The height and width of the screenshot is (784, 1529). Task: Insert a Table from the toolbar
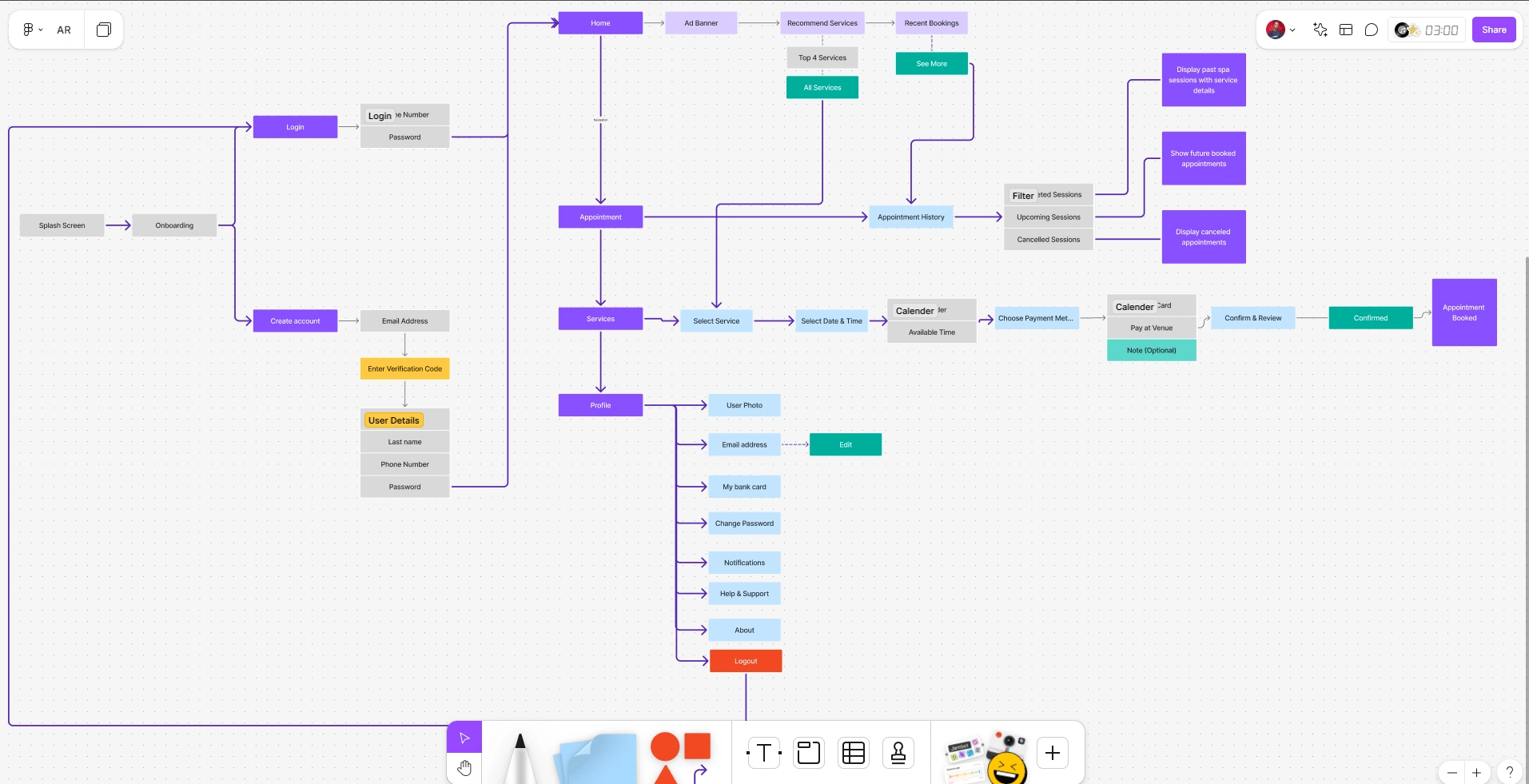852,752
